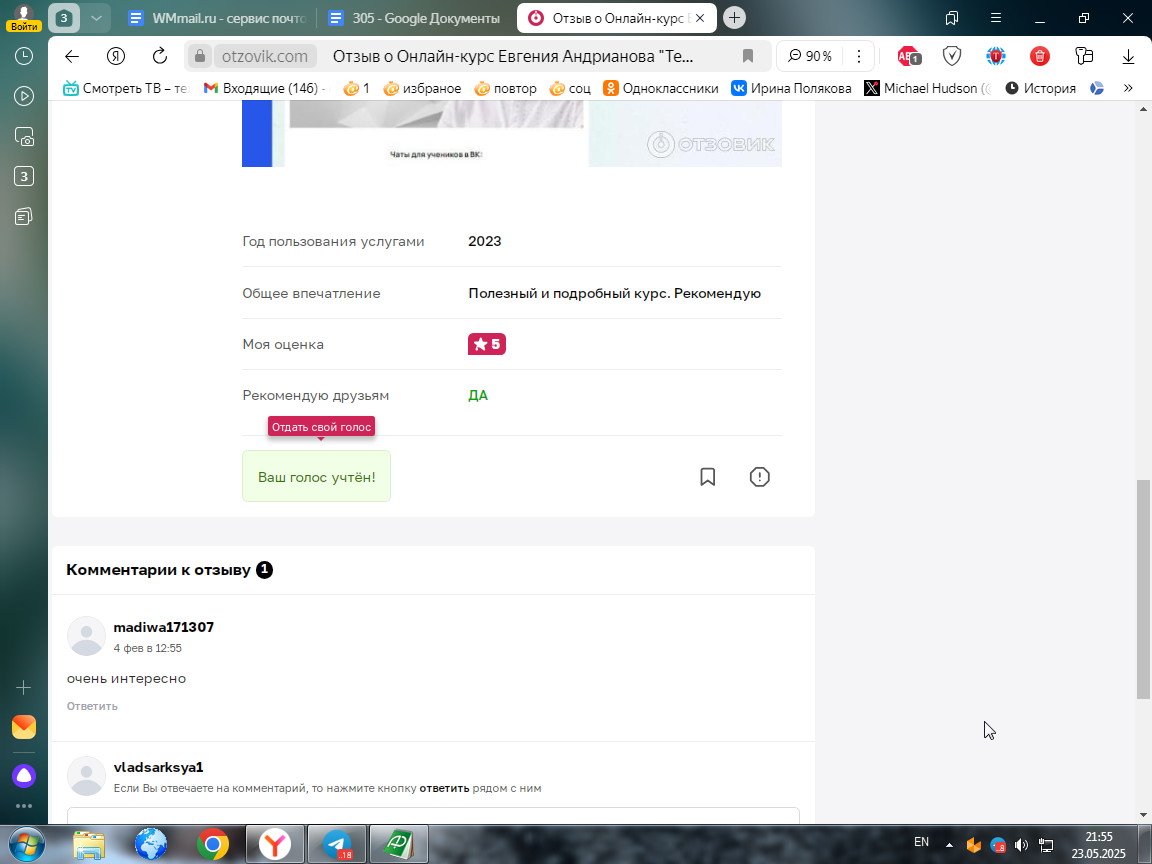Viewport: 1152px width, 864px height.
Task: Open browser main menu hamburger
Action: coord(996,18)
